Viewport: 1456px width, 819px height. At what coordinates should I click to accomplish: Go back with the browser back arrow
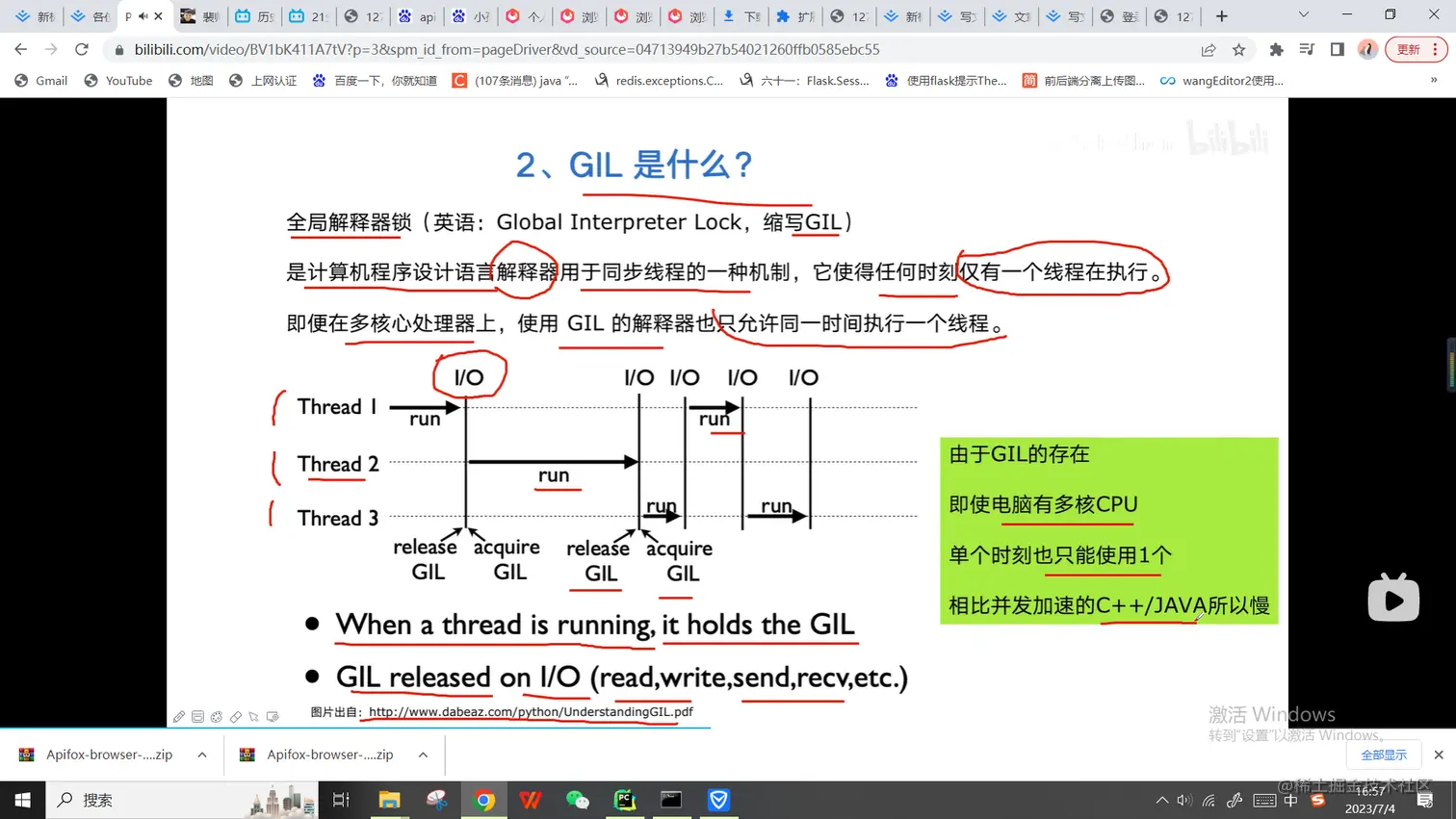pos(21,49)
